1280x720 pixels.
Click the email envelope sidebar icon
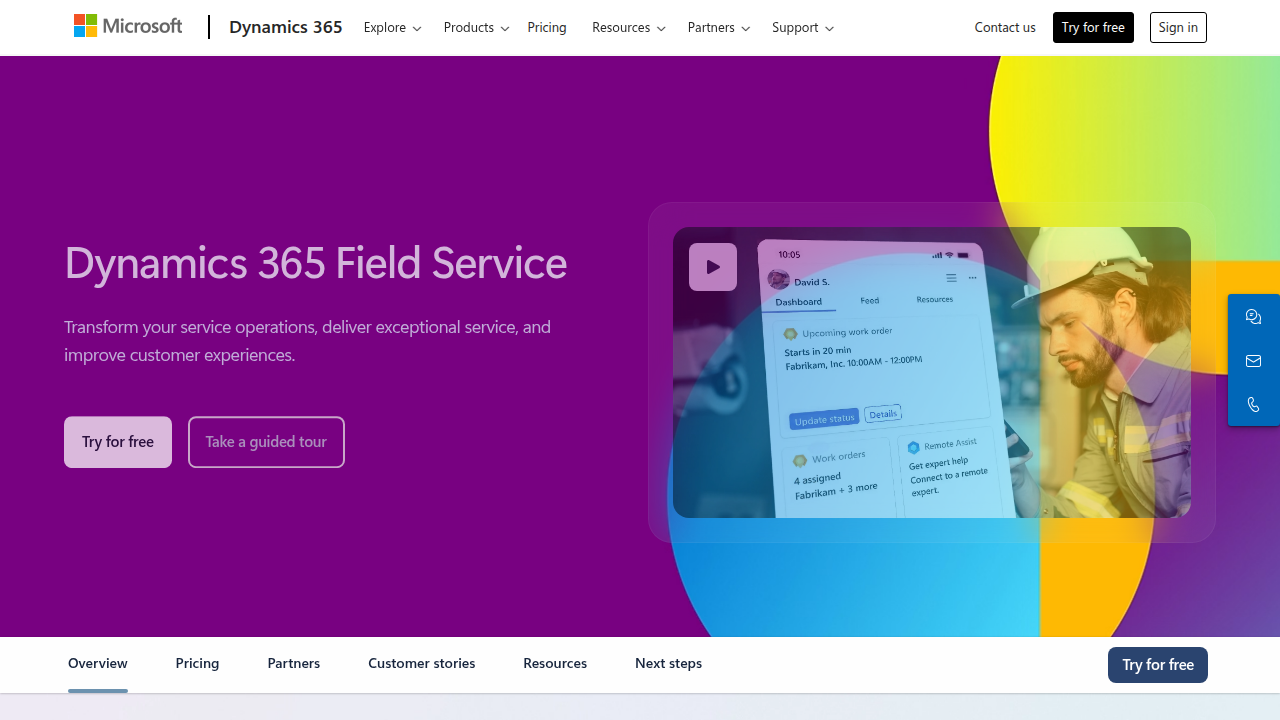(1254, 361)
